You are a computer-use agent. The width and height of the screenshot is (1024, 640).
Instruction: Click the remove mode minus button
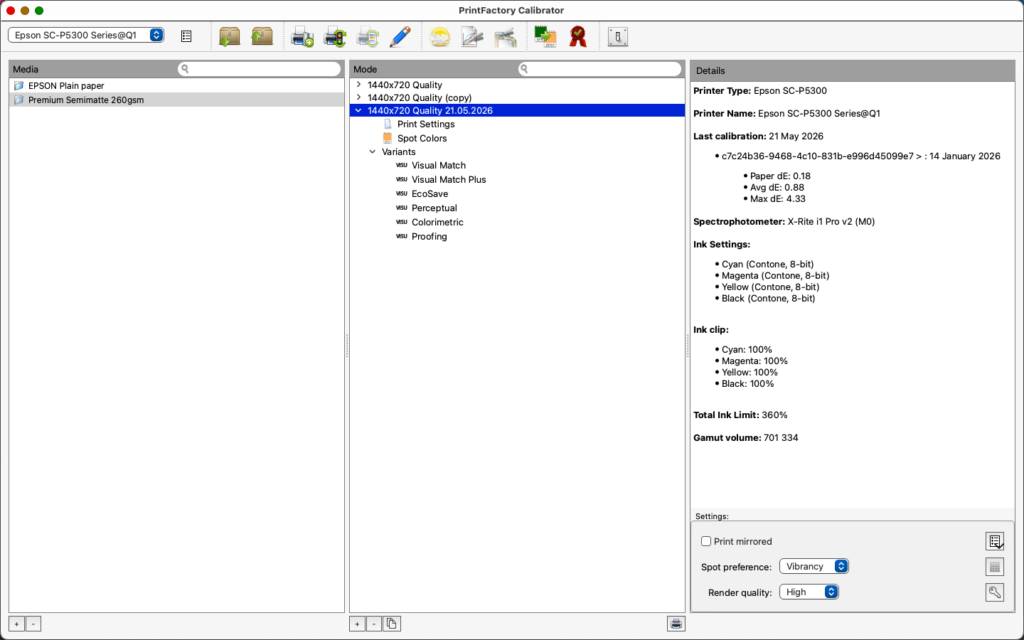tap(374, 624)
